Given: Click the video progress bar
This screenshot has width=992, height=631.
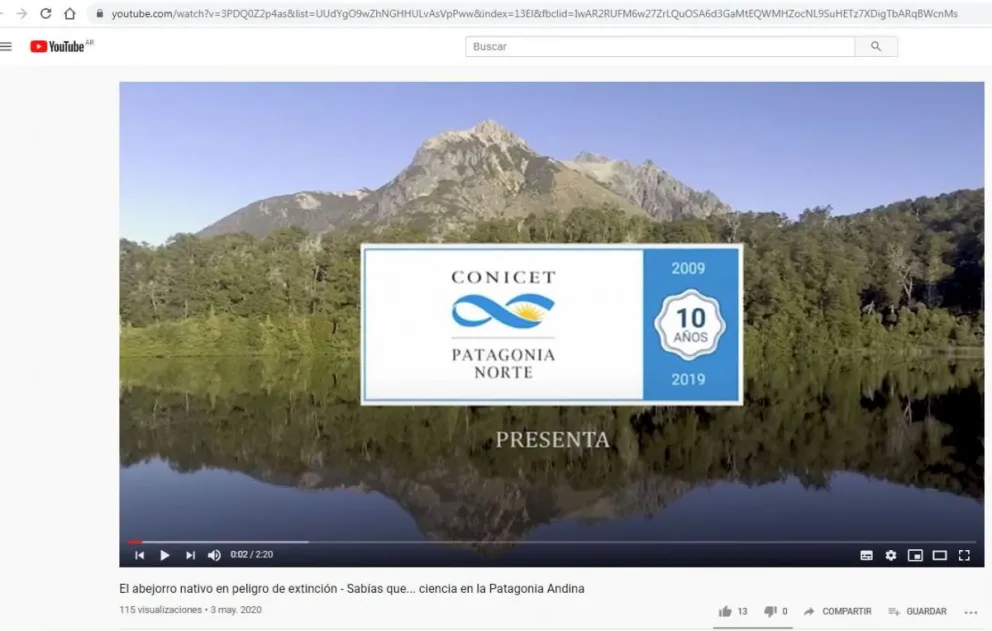Looking at the screenshot, I should 550,541.
